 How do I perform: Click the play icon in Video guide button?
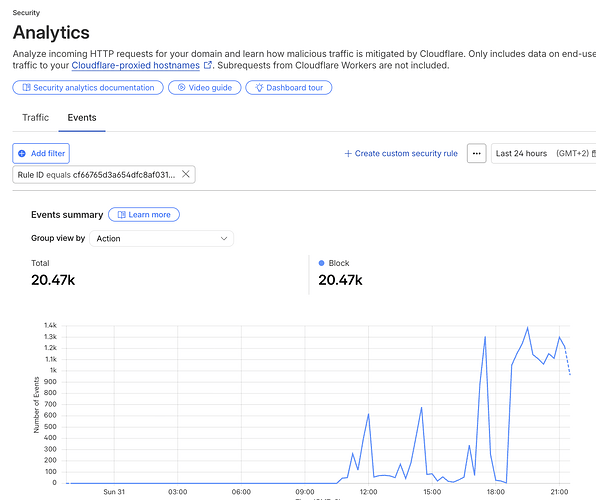click(181, 87)
